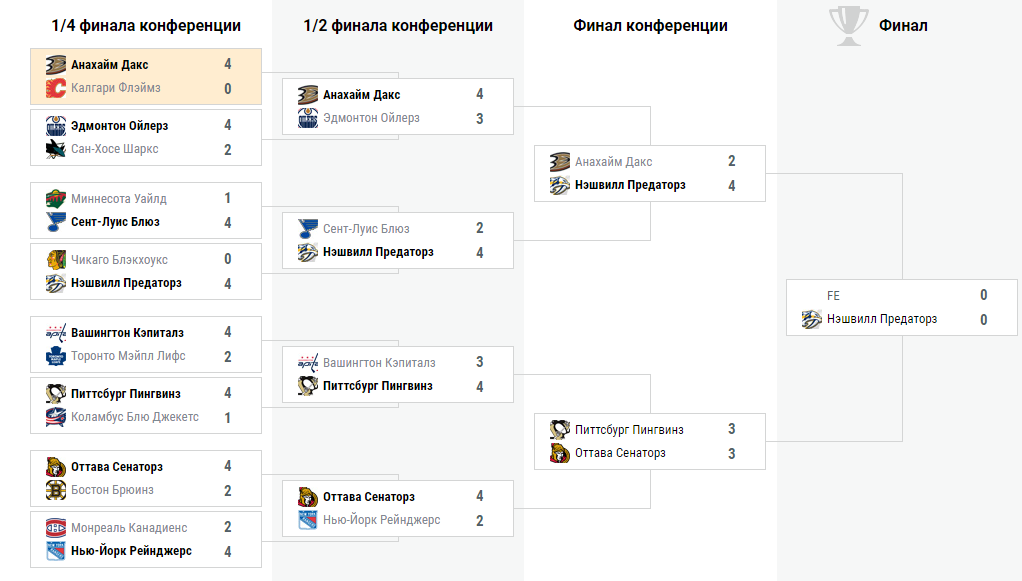
Task: Click the Toronto Maple Leafs logo
Action: point(55,356)
